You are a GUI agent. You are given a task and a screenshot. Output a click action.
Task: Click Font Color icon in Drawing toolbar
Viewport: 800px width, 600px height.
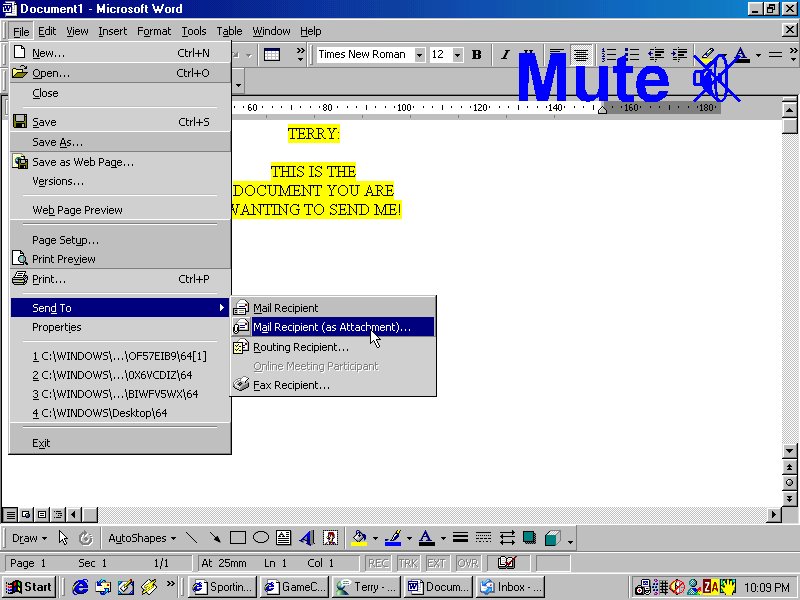(x=427, y=538)
